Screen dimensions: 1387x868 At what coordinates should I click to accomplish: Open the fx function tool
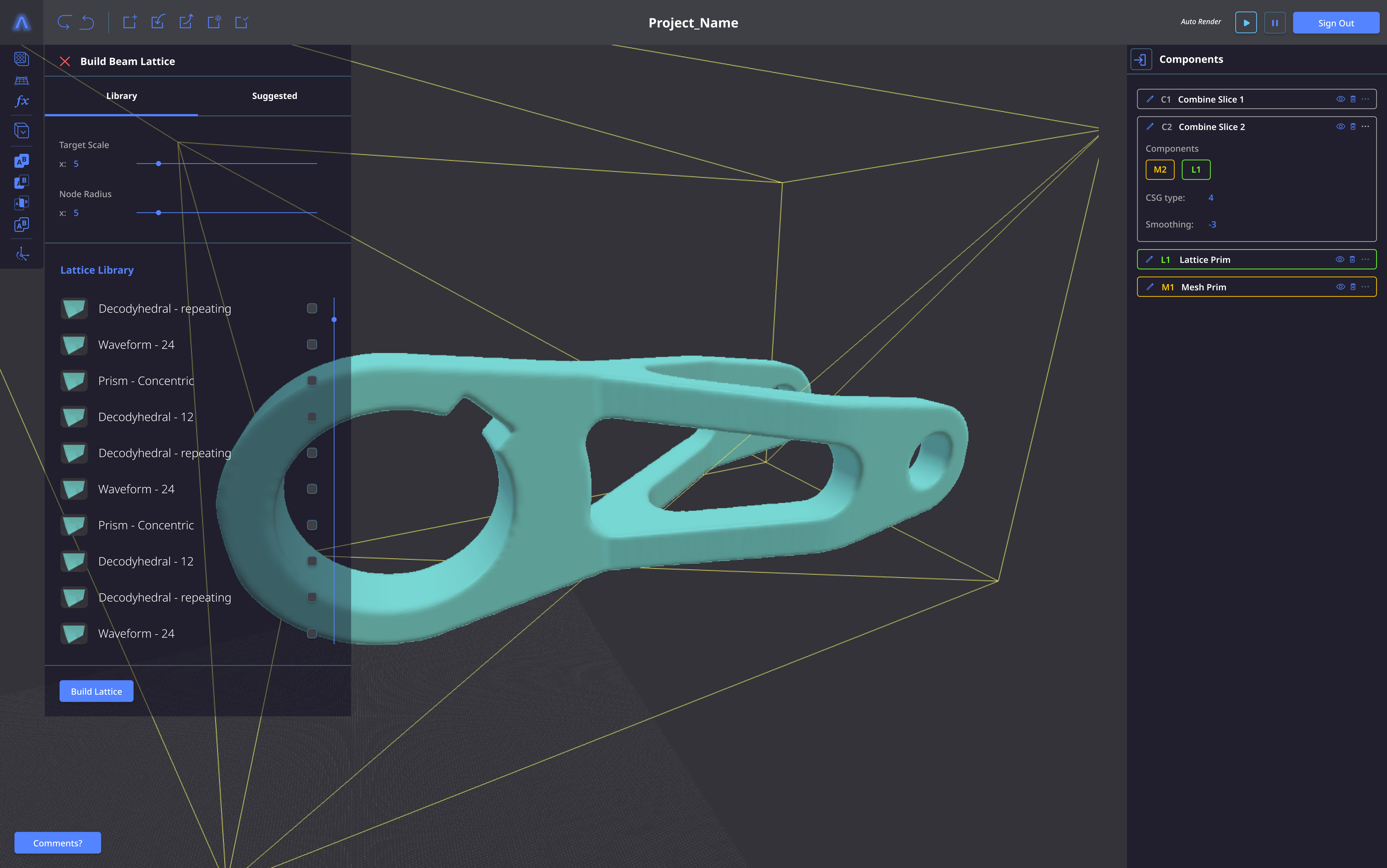click(x=21, y=101)
